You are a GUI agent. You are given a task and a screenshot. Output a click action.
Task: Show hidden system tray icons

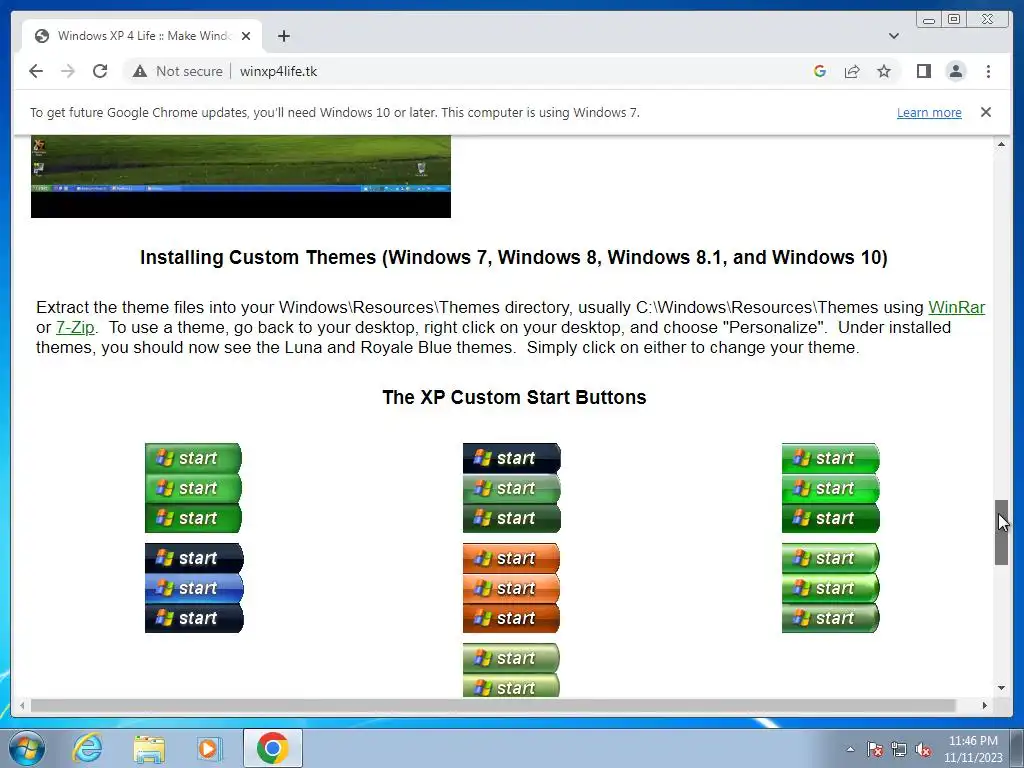pyautogui.click(x=850, y=749)
